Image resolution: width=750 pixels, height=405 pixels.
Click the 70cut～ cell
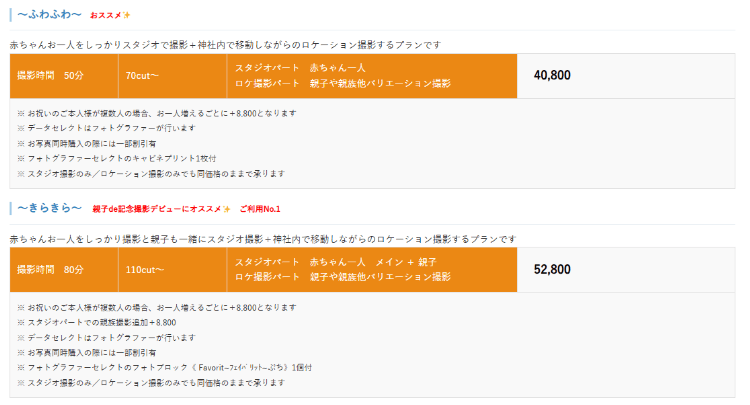173,76
